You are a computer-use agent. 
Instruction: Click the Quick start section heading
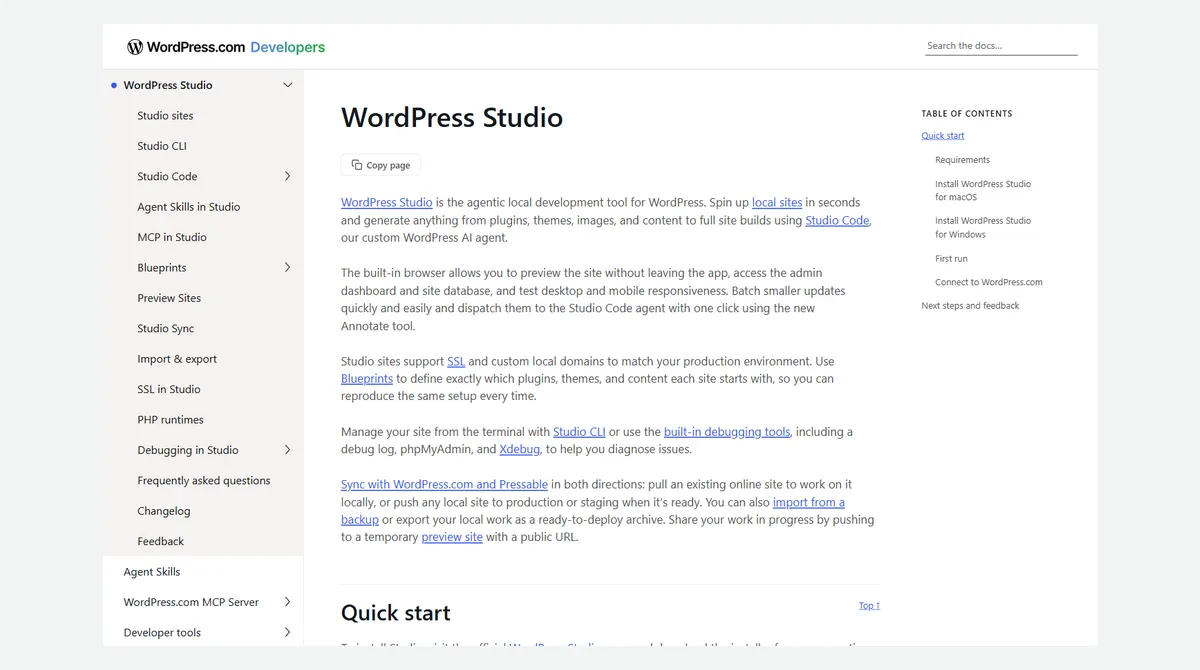pyautogui.click(x=396, y=613)
